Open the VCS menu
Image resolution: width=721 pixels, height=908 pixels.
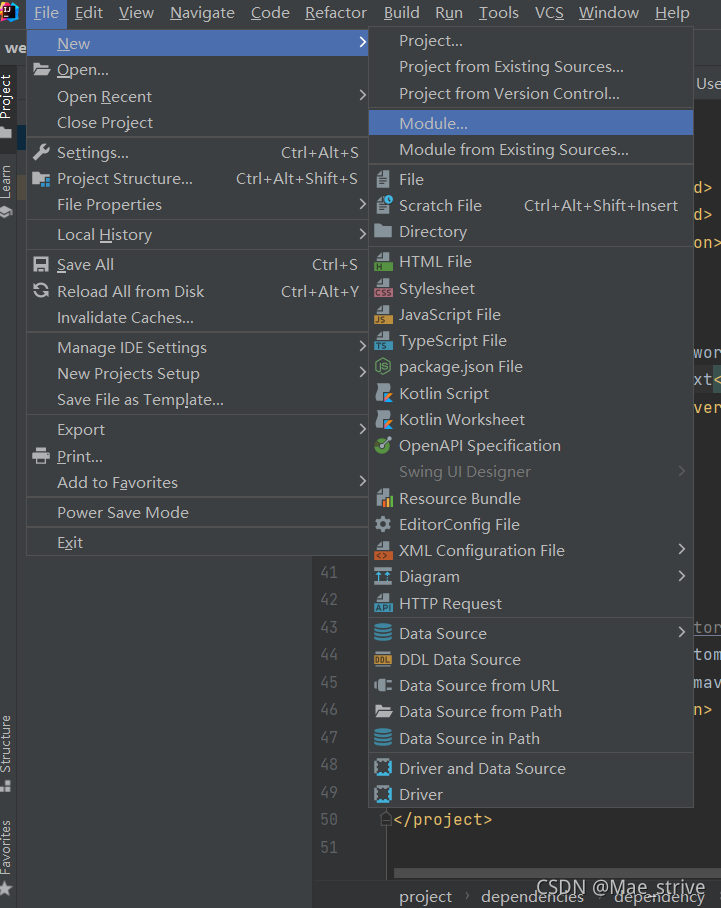pyautogui.click(x=549, y=13)
